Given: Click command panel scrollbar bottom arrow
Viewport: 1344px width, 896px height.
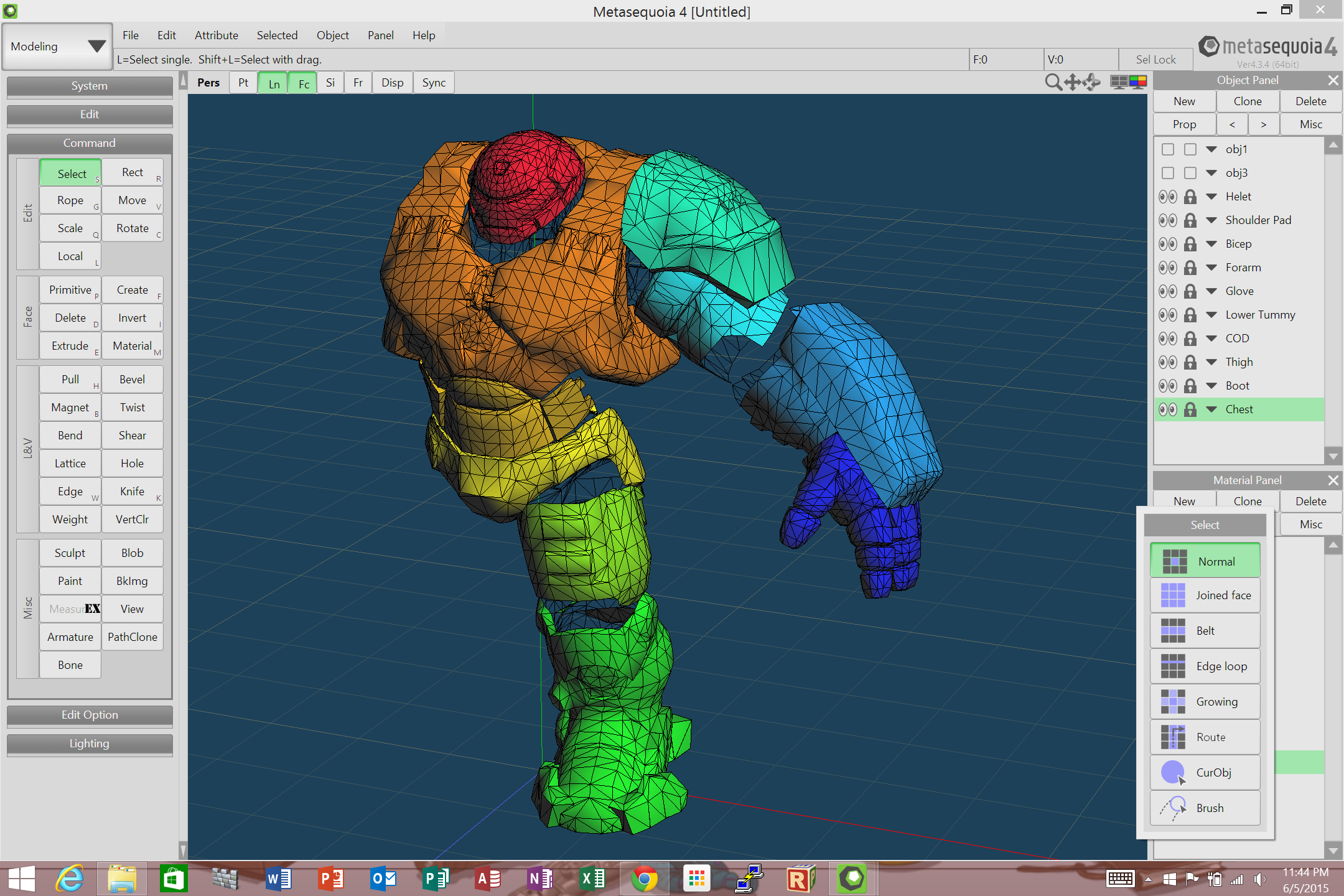Looking at the screenshot, I should pyautogui.click(x=183, y=850).
